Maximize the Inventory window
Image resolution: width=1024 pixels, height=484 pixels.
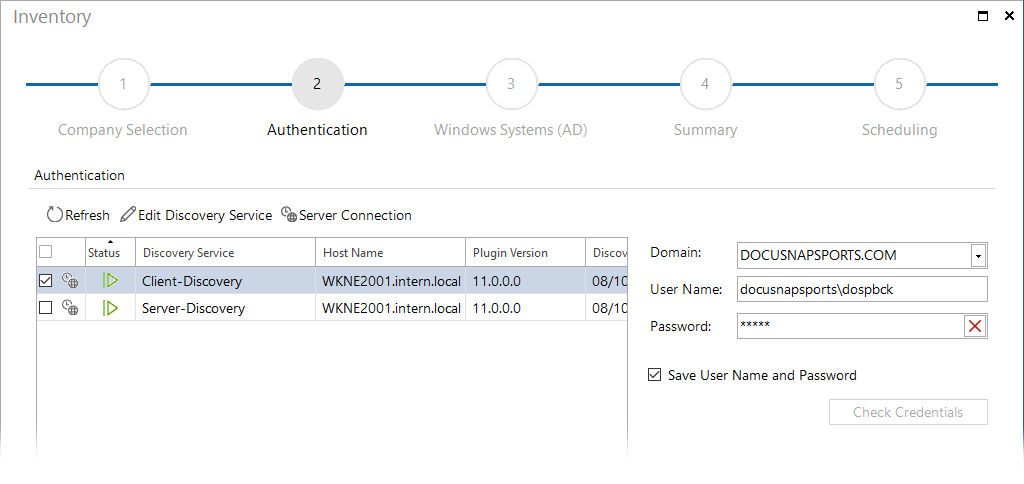point(983,16)
